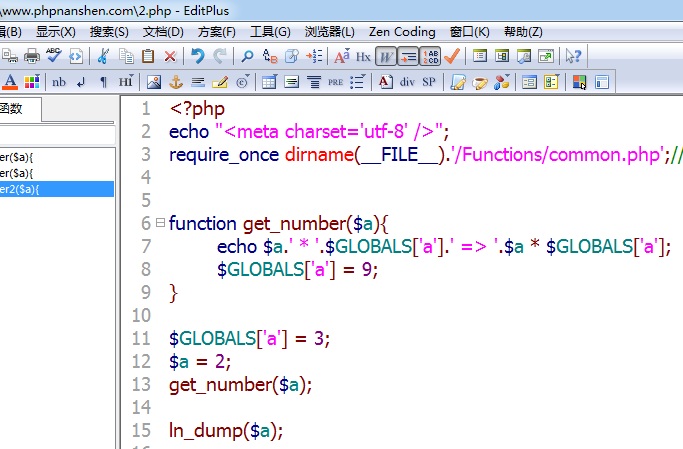Open the form controls dropdown

(x=551, y=82)
